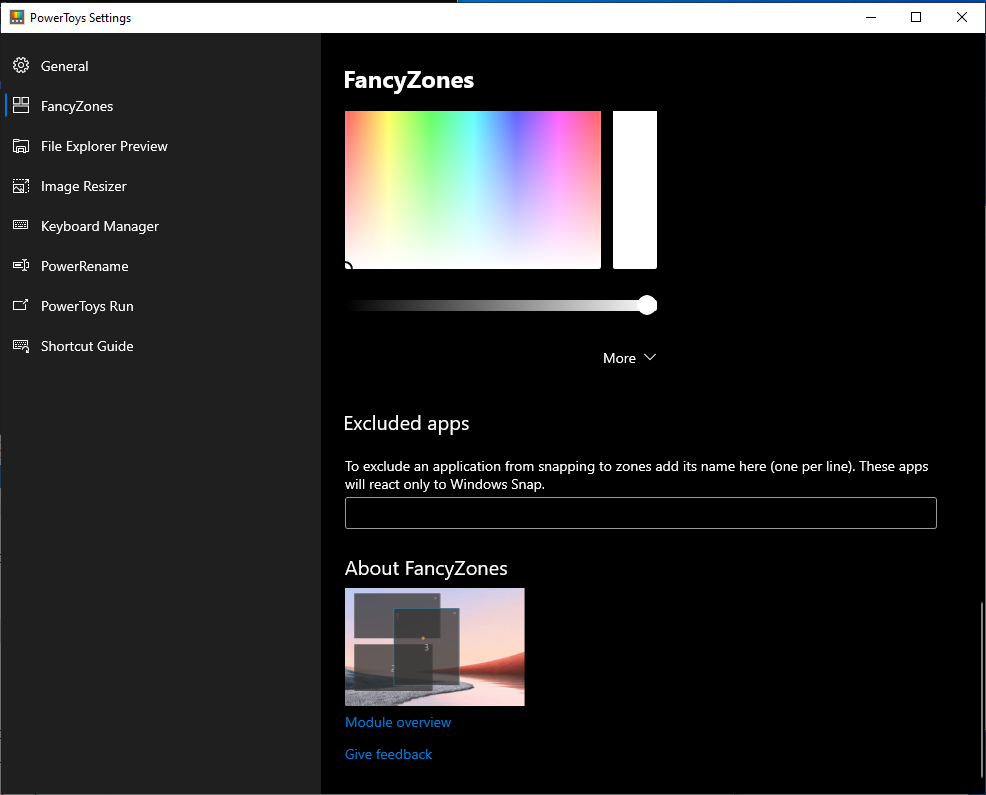986x795 pixels.
Task: Click the PowerToys Settings window title
Action: (x=80, y=18)
